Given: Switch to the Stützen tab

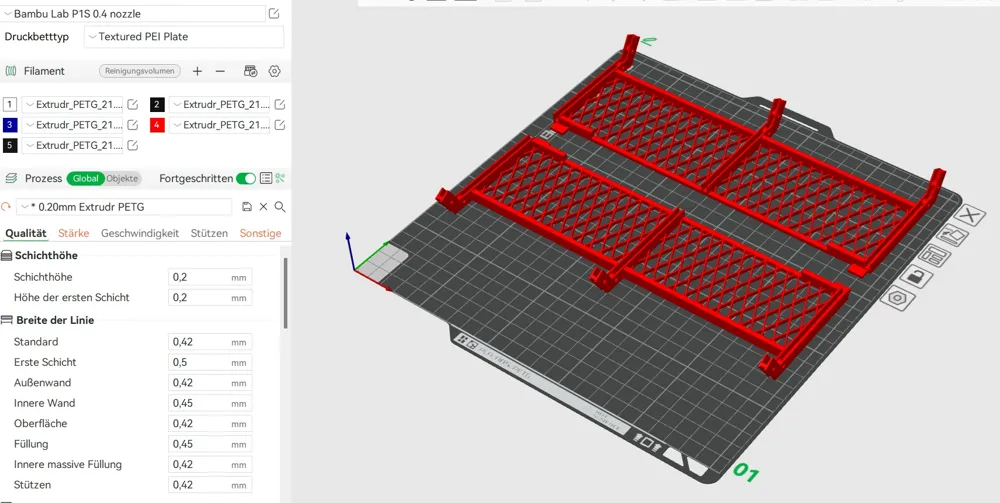Looking at the screenshot, I should [209, 233].
